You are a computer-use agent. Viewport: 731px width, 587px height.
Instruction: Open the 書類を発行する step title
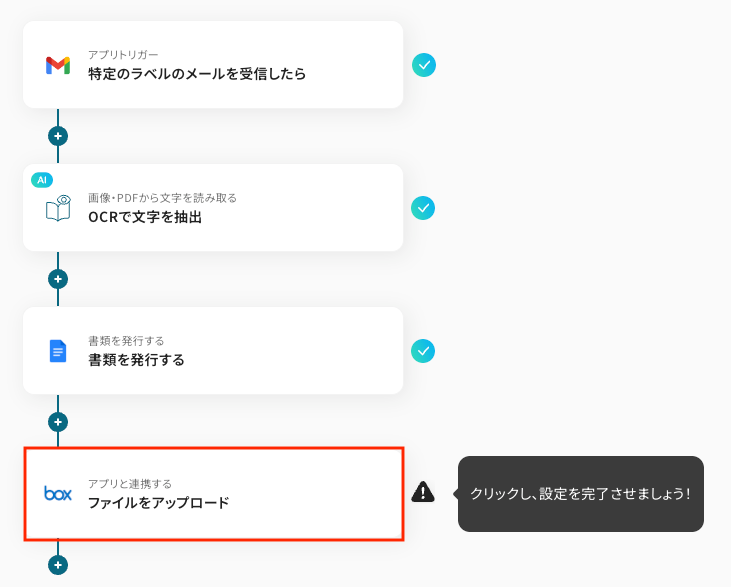click(x=136, y=360)
